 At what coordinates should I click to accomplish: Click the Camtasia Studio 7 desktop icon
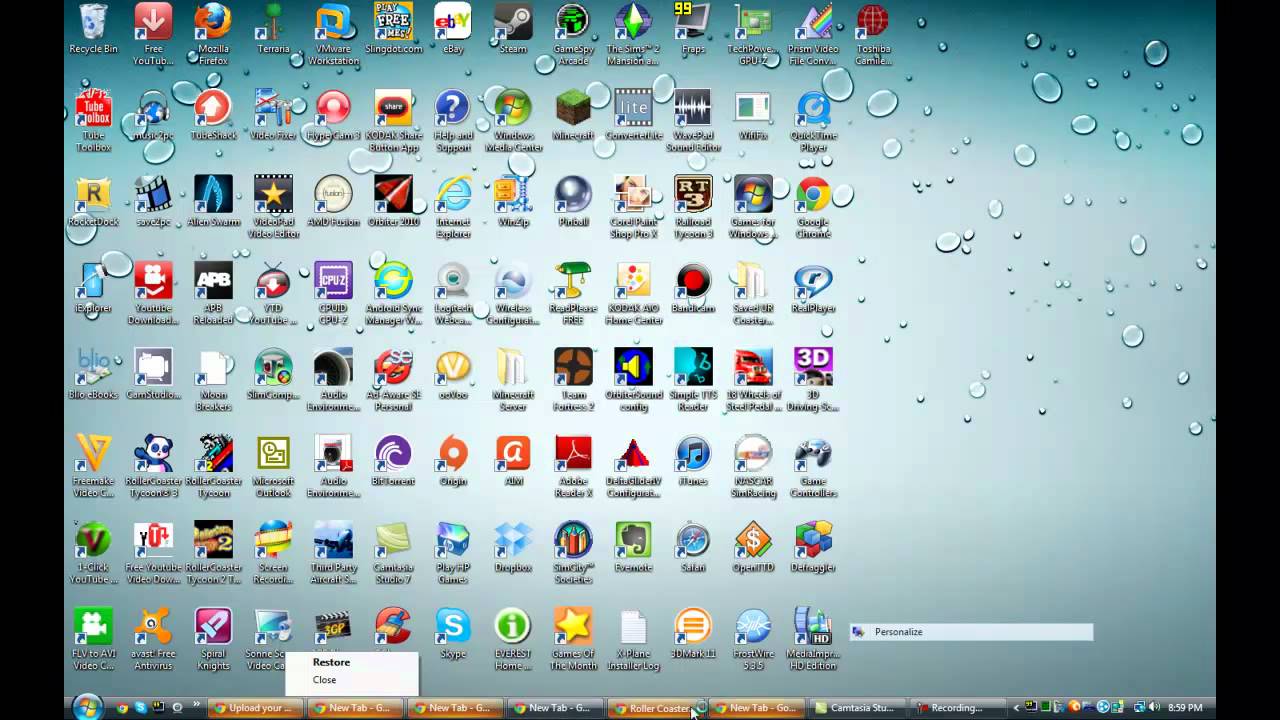[393, 552]
